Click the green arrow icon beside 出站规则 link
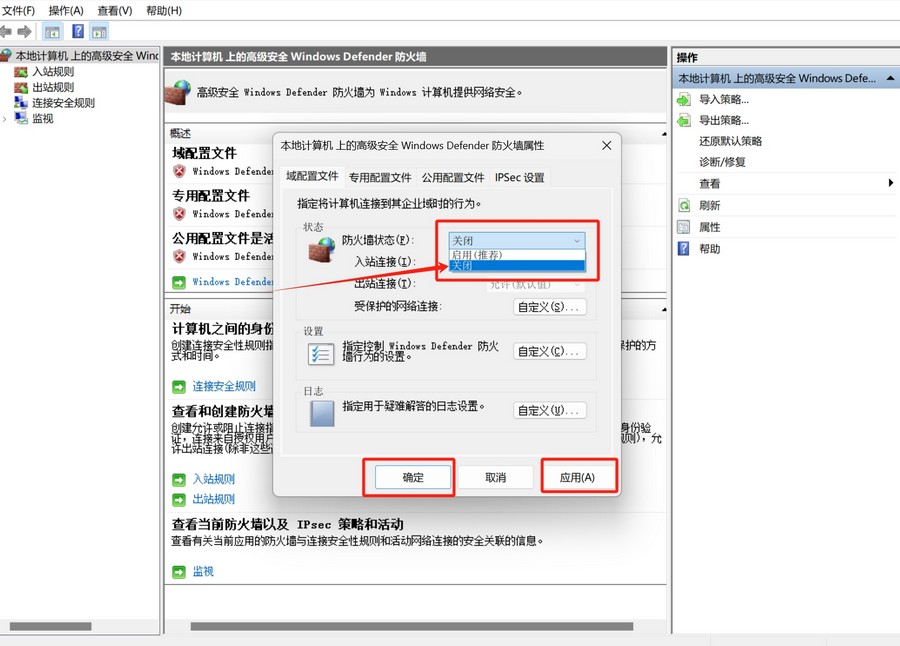 pos(179,500)
